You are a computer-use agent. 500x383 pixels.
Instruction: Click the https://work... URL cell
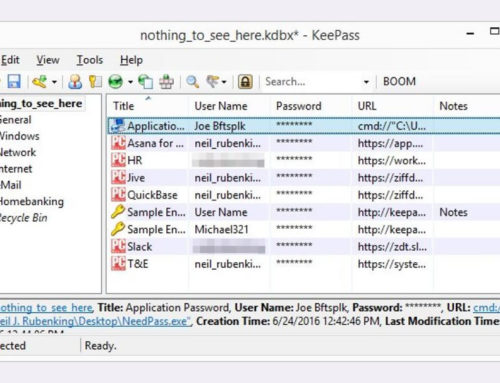(392, 160)
